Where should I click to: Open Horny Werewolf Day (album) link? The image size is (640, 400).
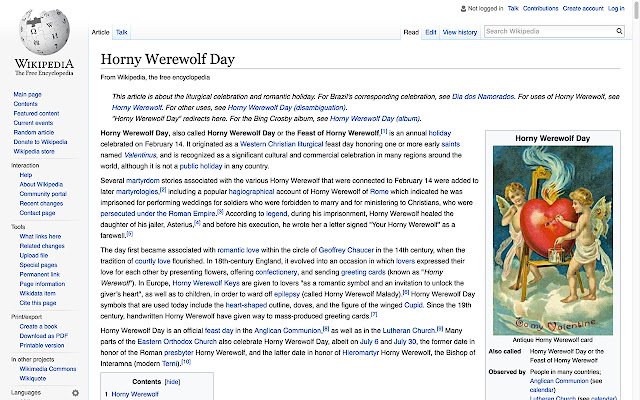point(375,119)
